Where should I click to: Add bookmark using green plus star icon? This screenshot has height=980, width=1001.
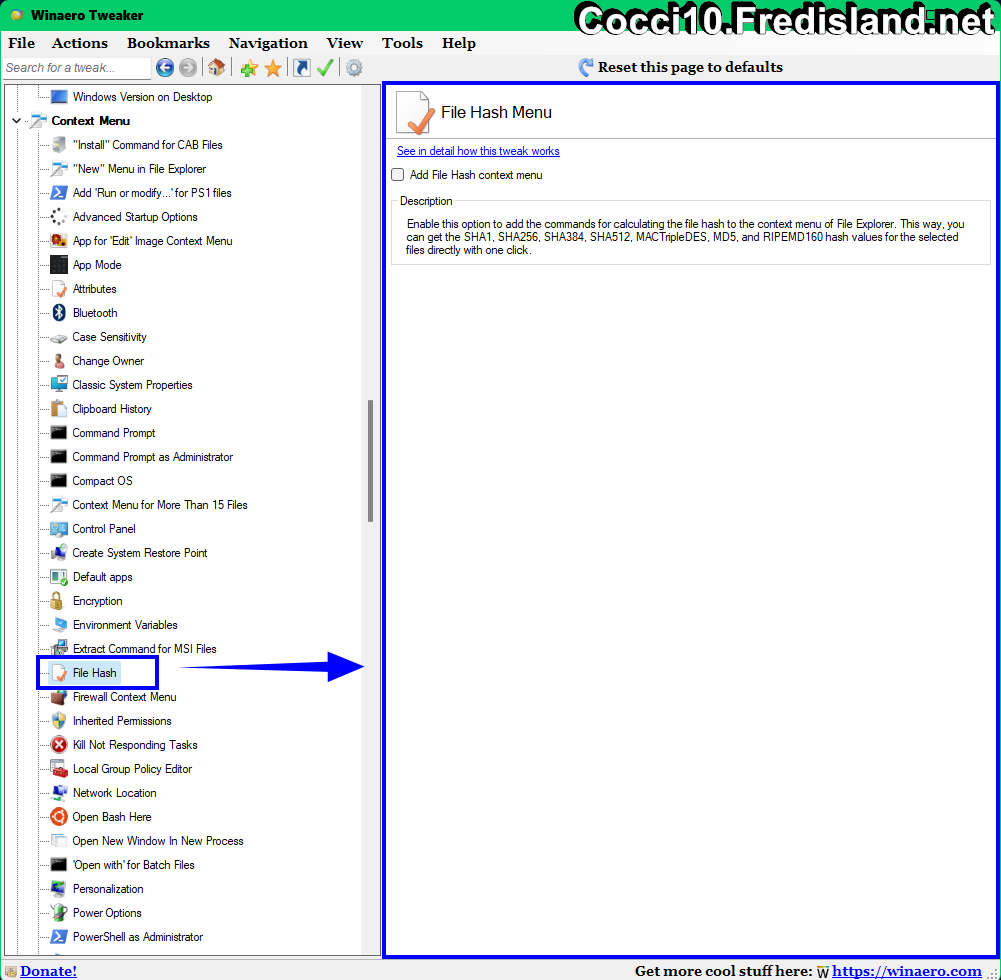tap(249, 68)
